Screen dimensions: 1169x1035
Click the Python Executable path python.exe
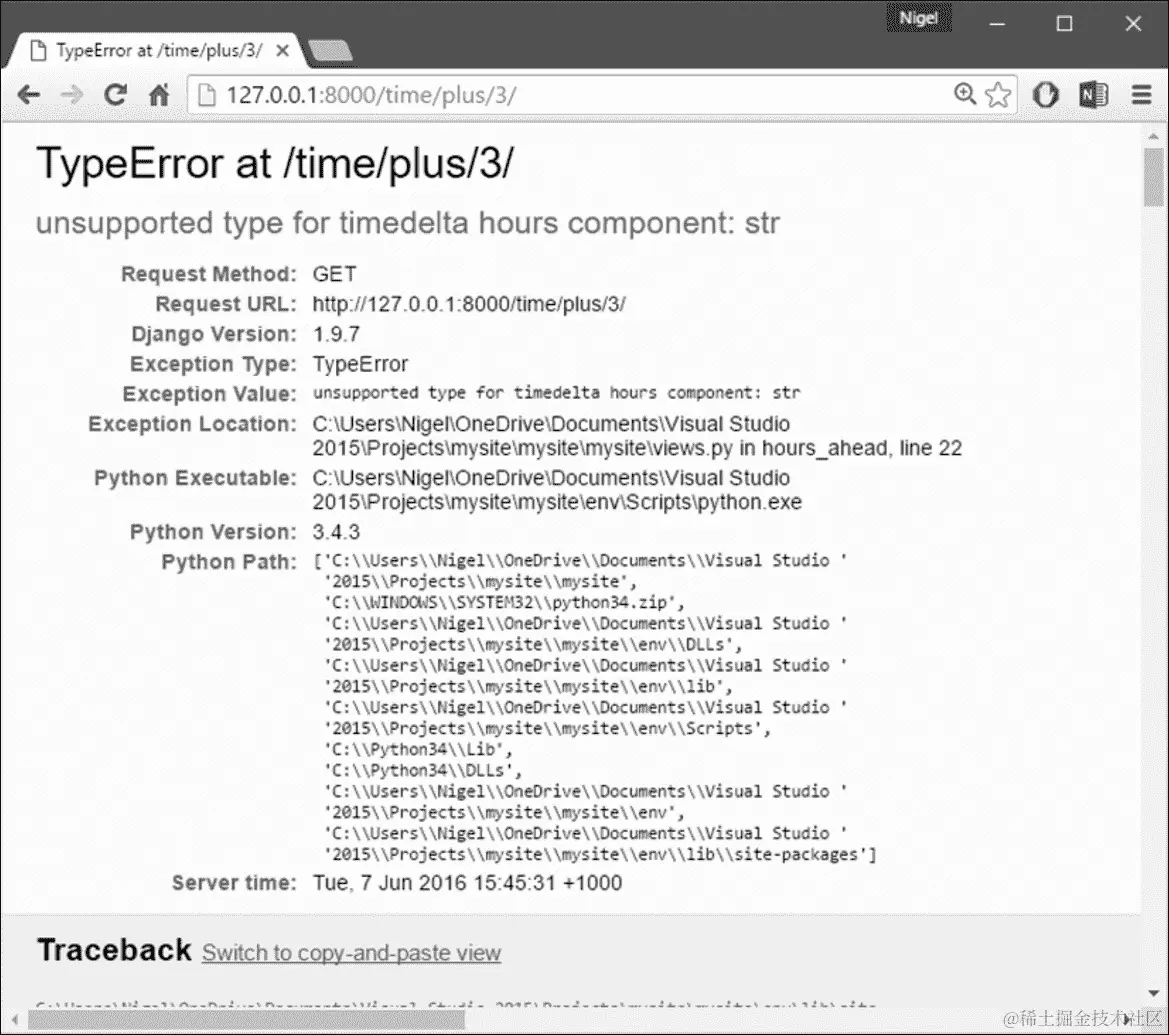click(x=556, y=490)
